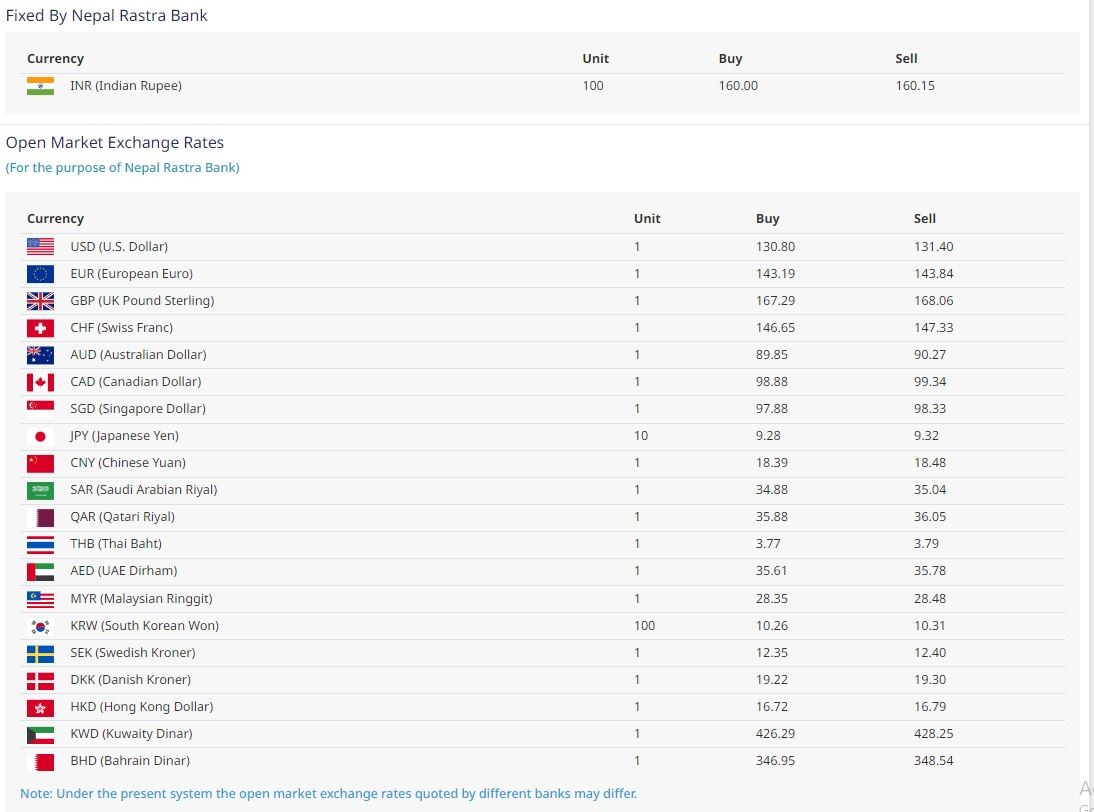Image resolution: width=1094 pixels, height=812 pixels.
Task: Select the USD (U.S. Dollar) currency label
Action: coord(119,246)
